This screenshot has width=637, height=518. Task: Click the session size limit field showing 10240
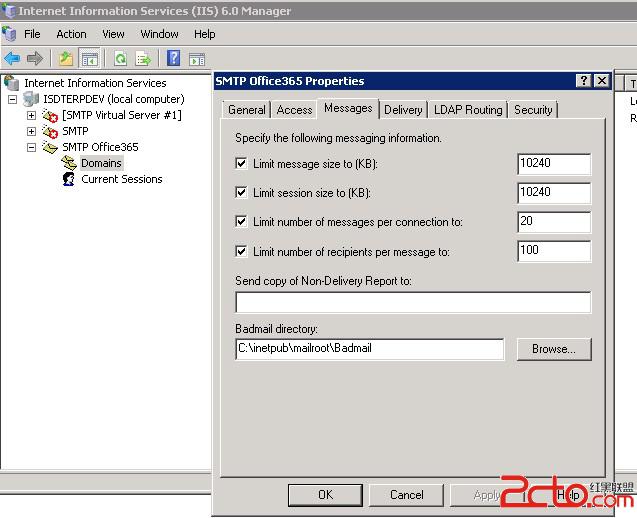click(554, 193)
